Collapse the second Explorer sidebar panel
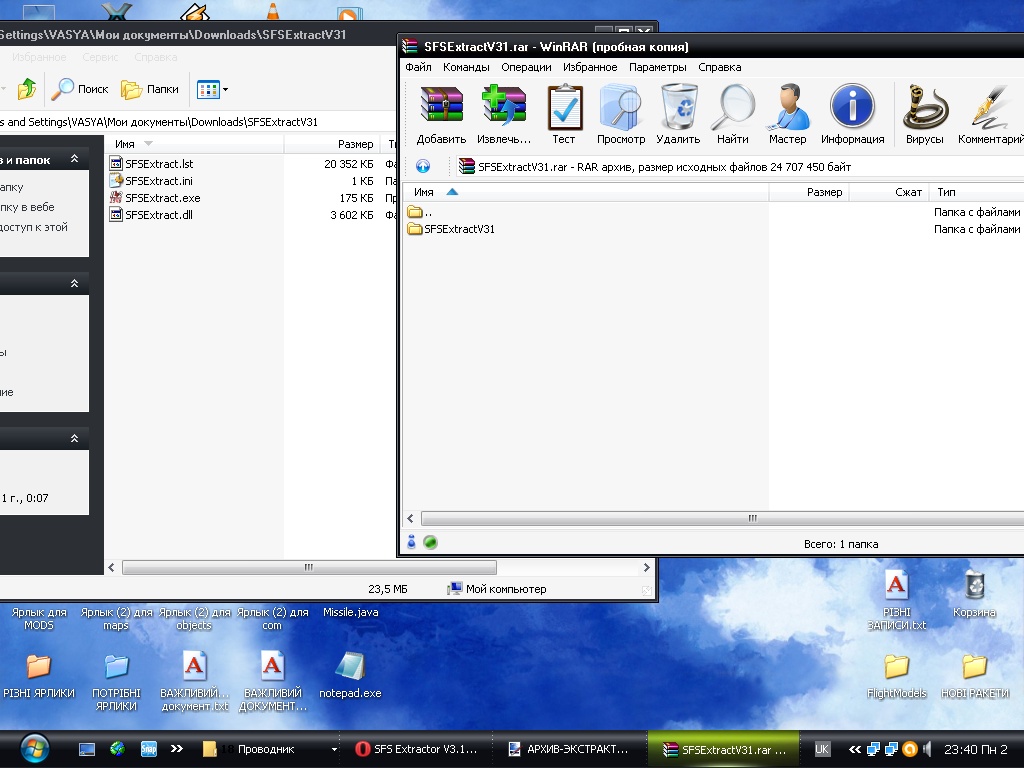The image size is (1024, 768). click(74, 283)
